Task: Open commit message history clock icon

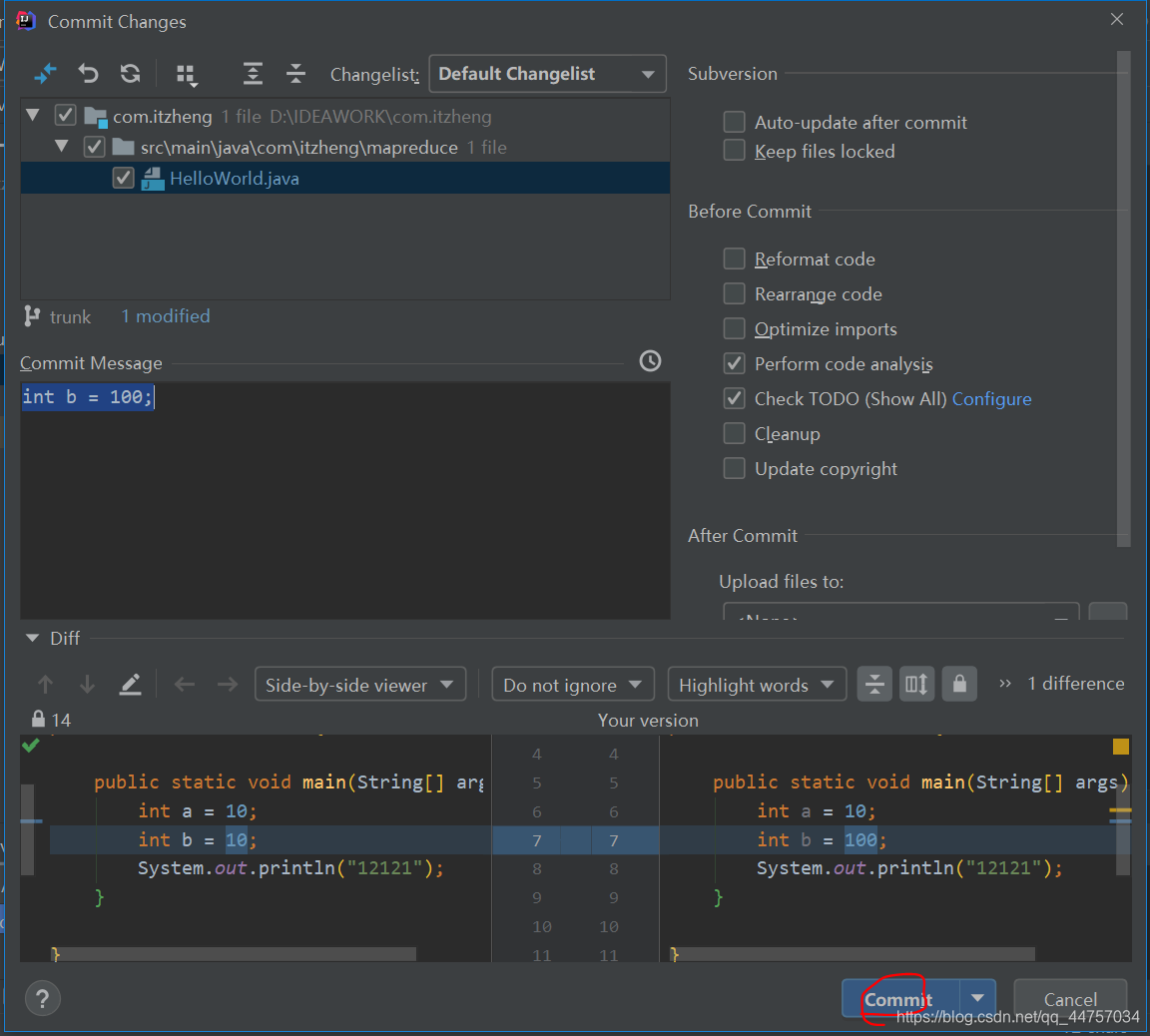Action: [650, 361]
